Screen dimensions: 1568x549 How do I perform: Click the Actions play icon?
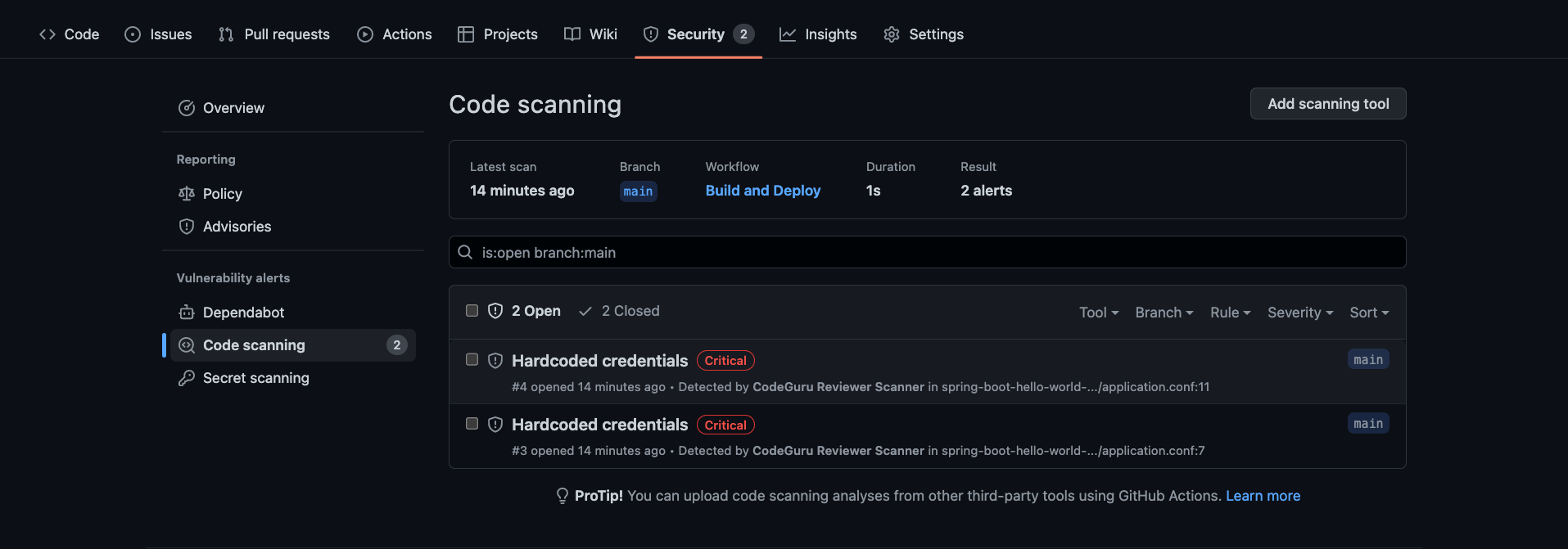pos(365,34)
